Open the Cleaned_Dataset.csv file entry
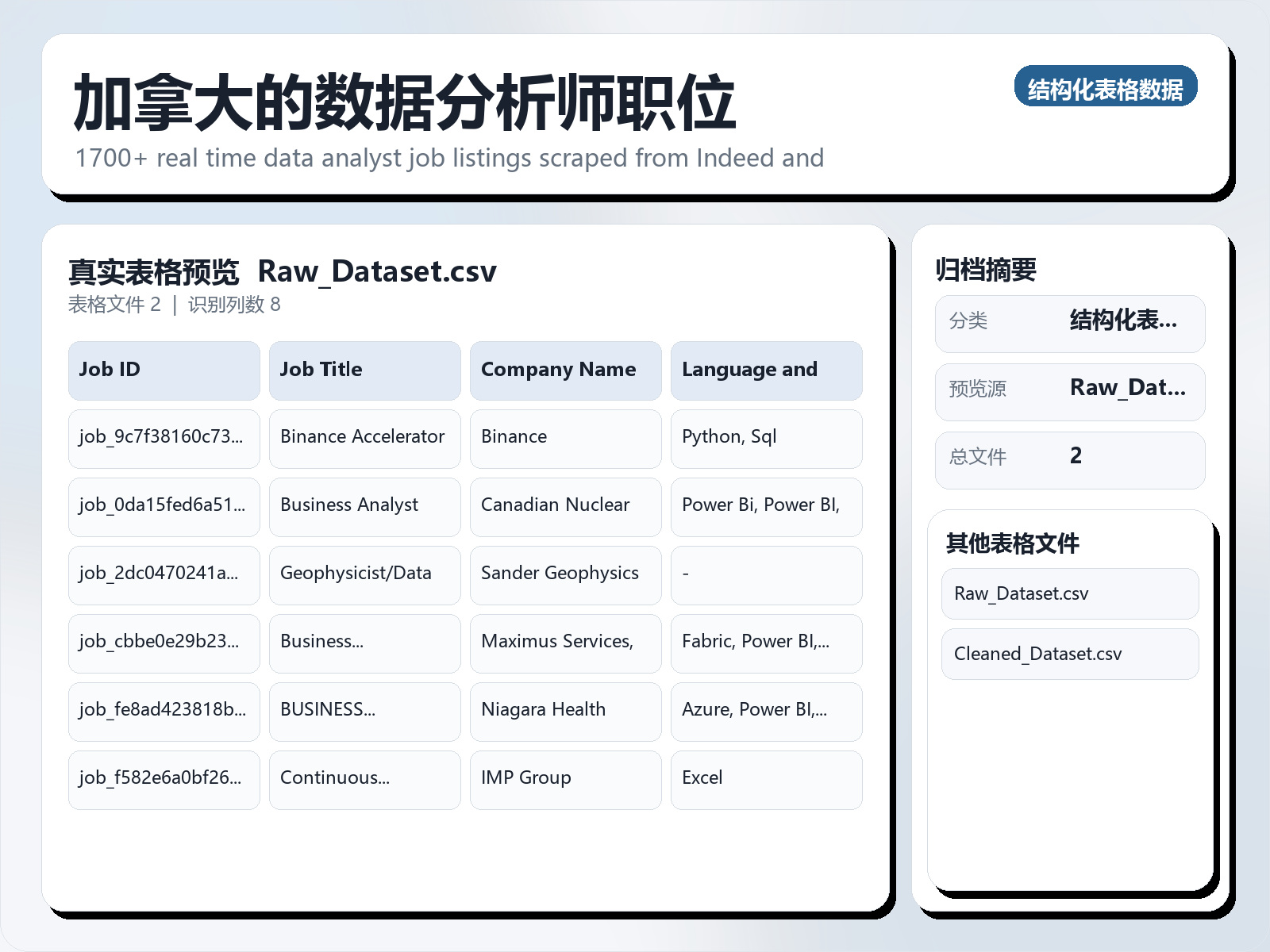Image resolution: width=1270 pixels, height=952 pixels. 1069,654
